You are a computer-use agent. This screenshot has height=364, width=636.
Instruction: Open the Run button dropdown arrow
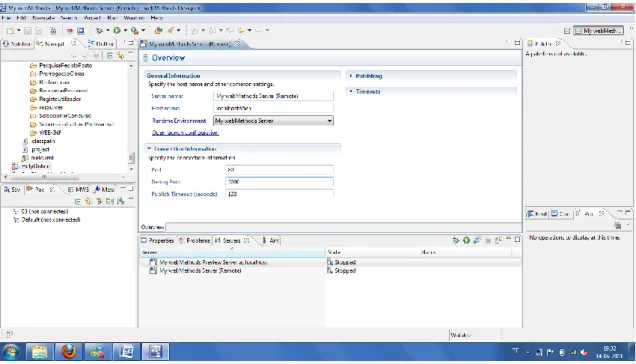click(x=125, y=30)
